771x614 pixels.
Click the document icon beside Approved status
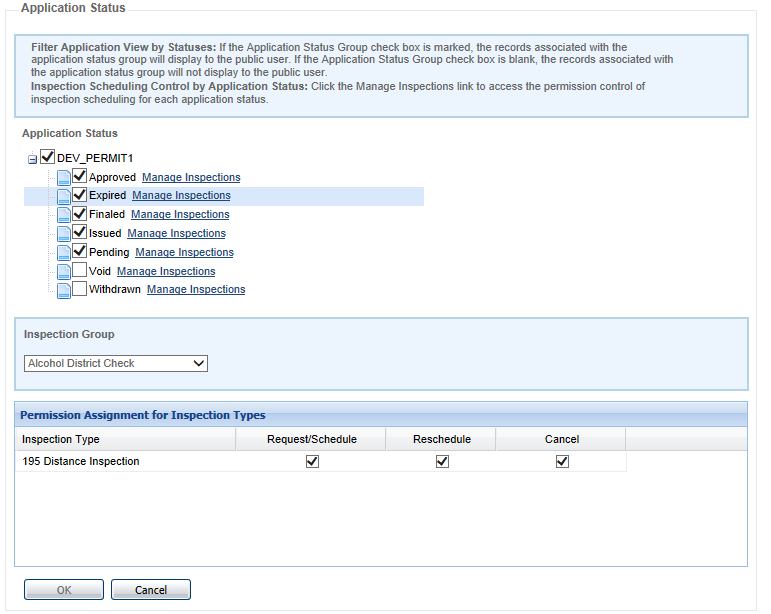click(64, 178)
